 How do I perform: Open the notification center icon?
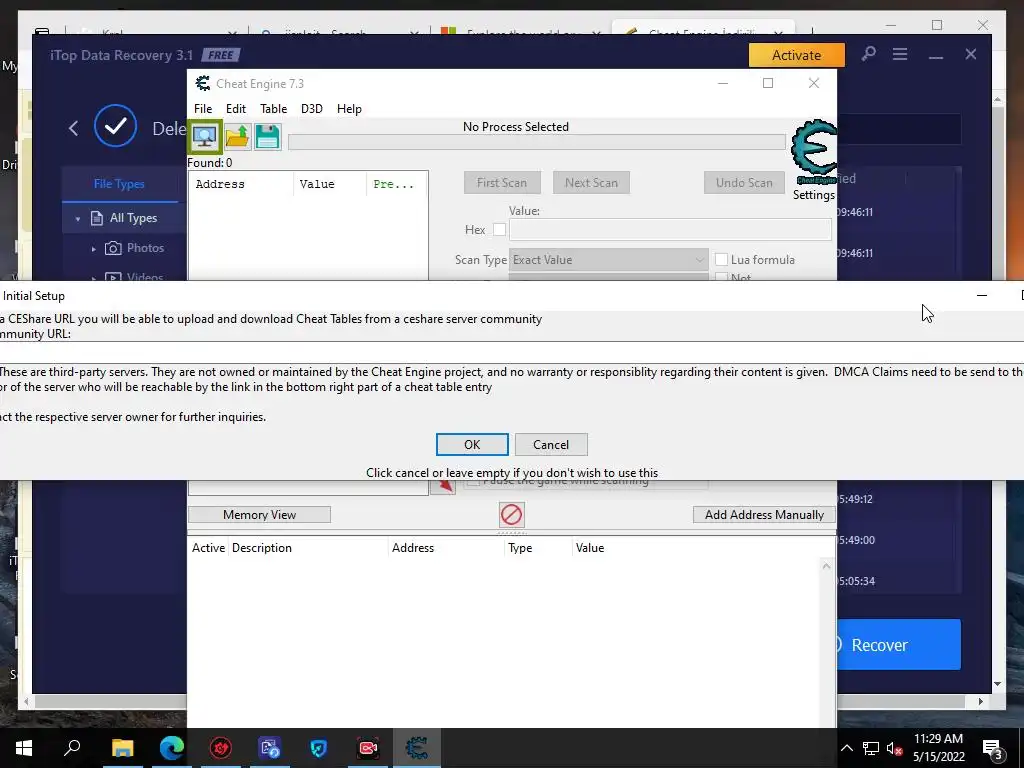[x=993, y=748]
